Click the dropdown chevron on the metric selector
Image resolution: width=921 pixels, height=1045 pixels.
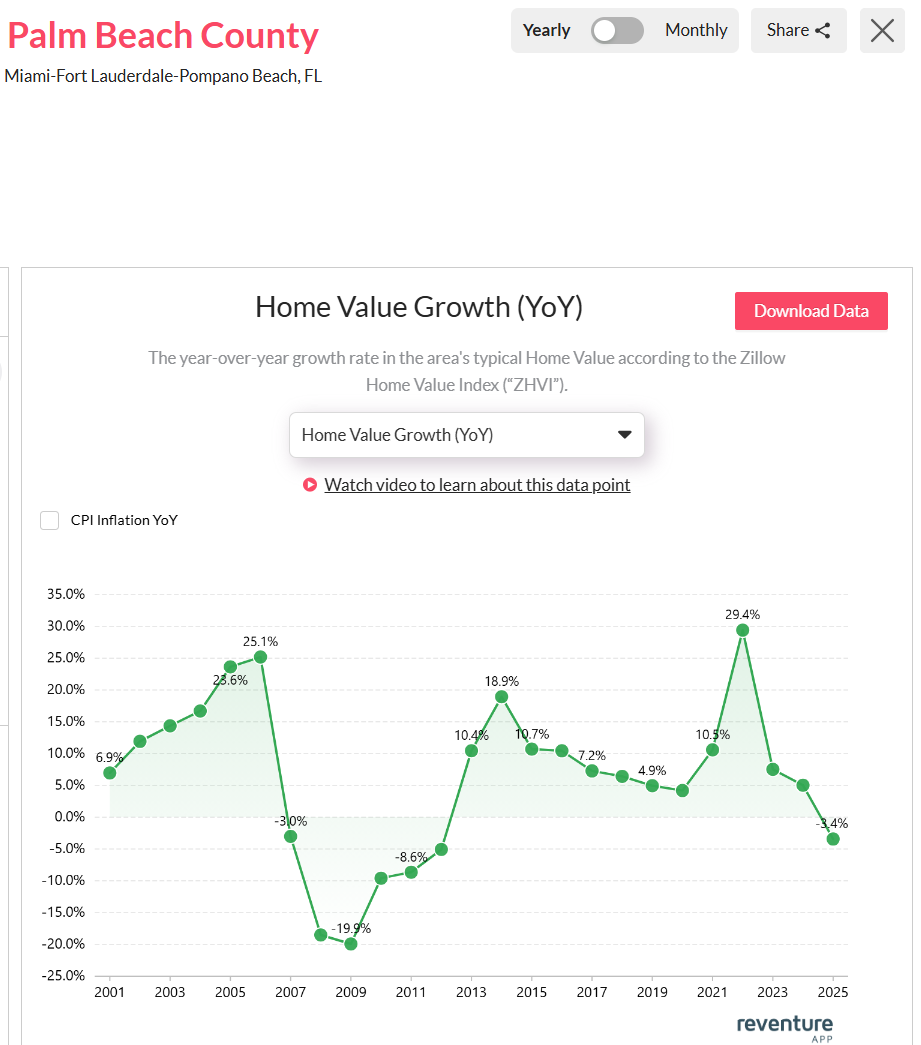click(x=624, y=435)
